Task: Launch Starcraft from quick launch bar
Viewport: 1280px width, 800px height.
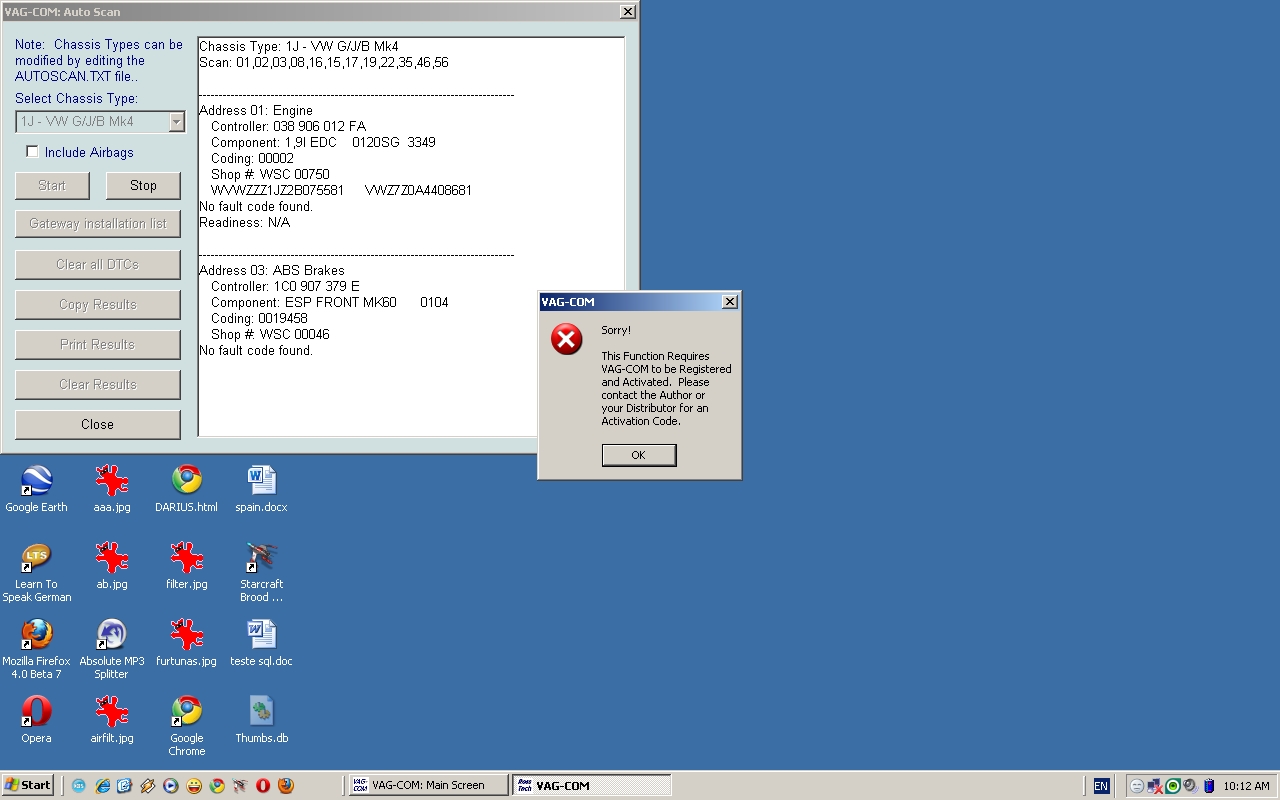Action: click(x=240, y=786)
